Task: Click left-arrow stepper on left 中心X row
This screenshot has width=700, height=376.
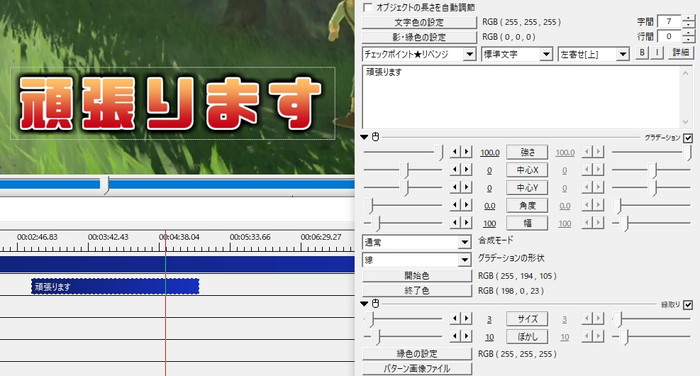Action: click(x=455, y=170)
